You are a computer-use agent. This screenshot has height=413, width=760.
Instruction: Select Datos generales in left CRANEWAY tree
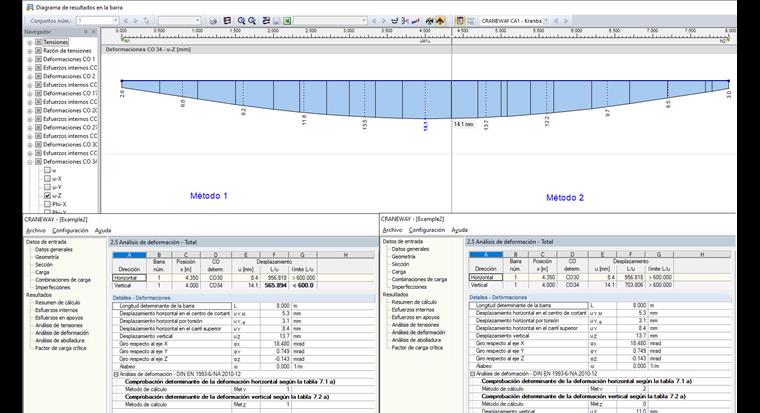53,249
